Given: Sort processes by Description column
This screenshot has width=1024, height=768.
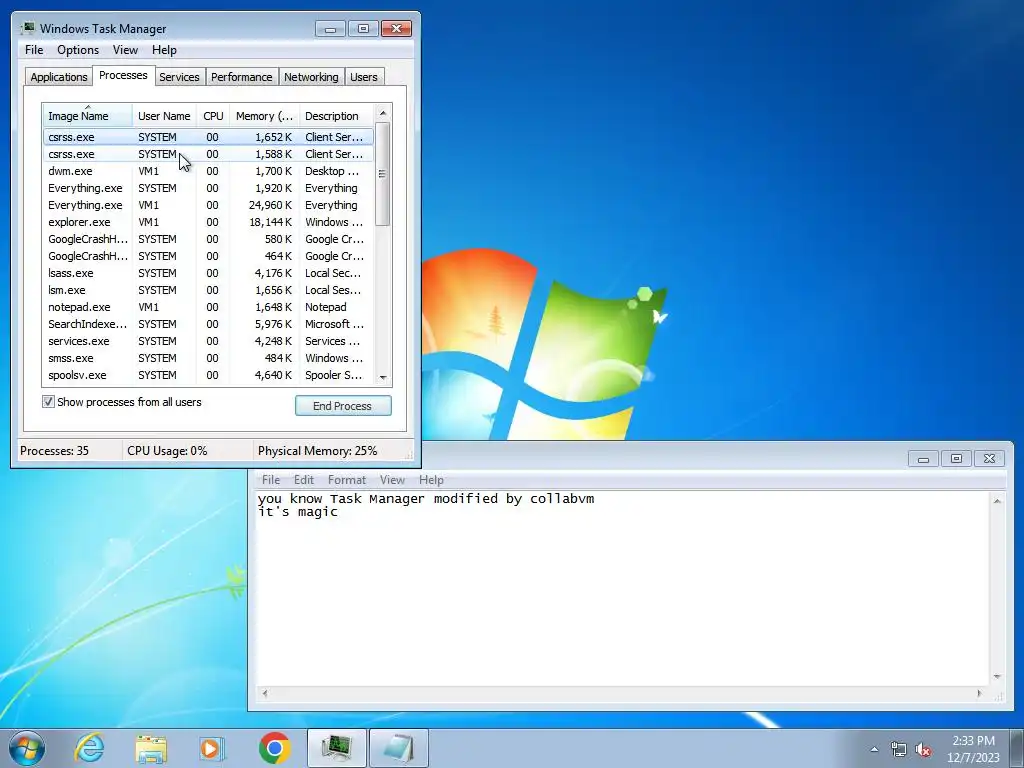Looking at the screenshot, I should (336, 116).
